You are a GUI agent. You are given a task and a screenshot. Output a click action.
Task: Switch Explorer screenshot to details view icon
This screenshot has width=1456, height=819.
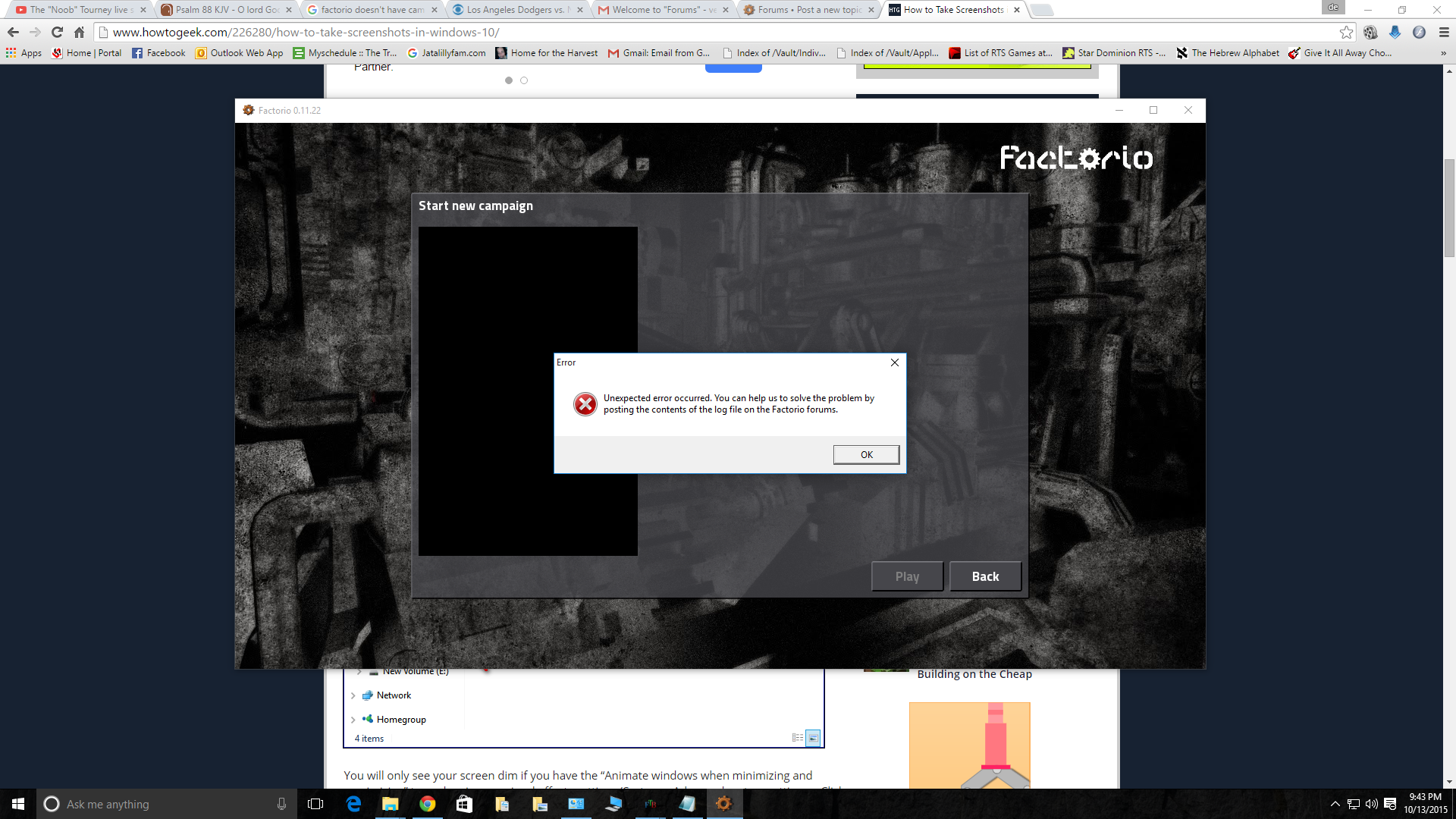tap(798, 738)
